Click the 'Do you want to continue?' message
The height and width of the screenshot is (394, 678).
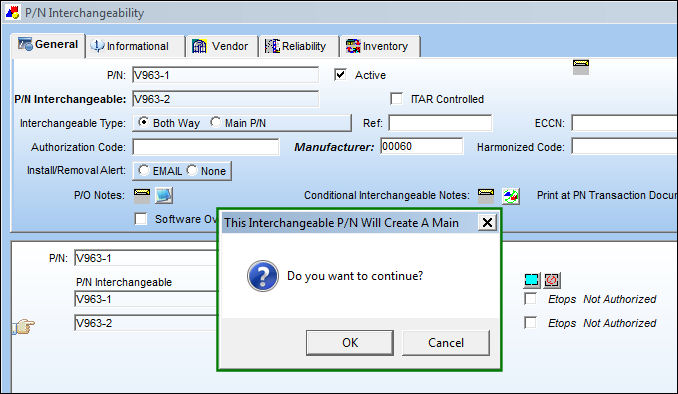pyautogui.click(x=355, y=276)
